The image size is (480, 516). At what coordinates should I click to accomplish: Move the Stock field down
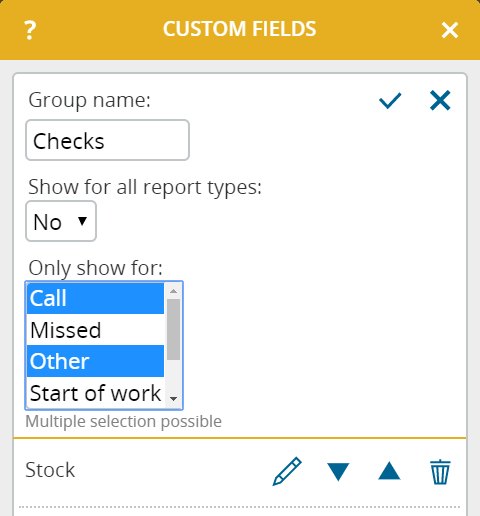point(338,472)
